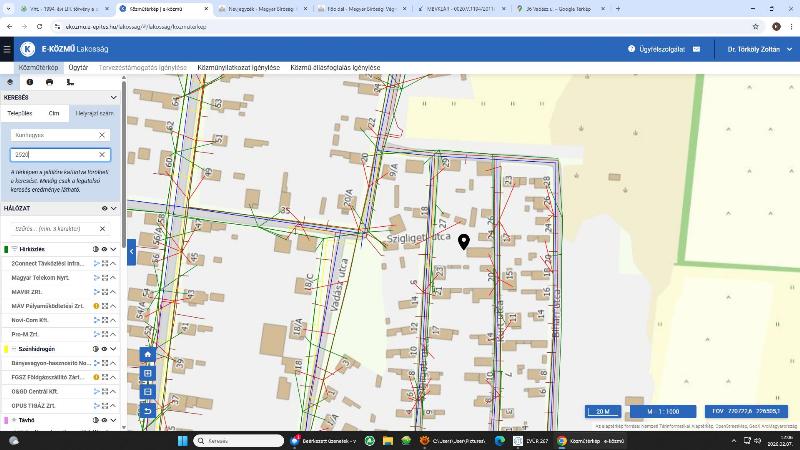The image size is (800, 450).
Task: Collapse the KERESÉS search section
Action: pyautogui.click(x=114, y=98)
